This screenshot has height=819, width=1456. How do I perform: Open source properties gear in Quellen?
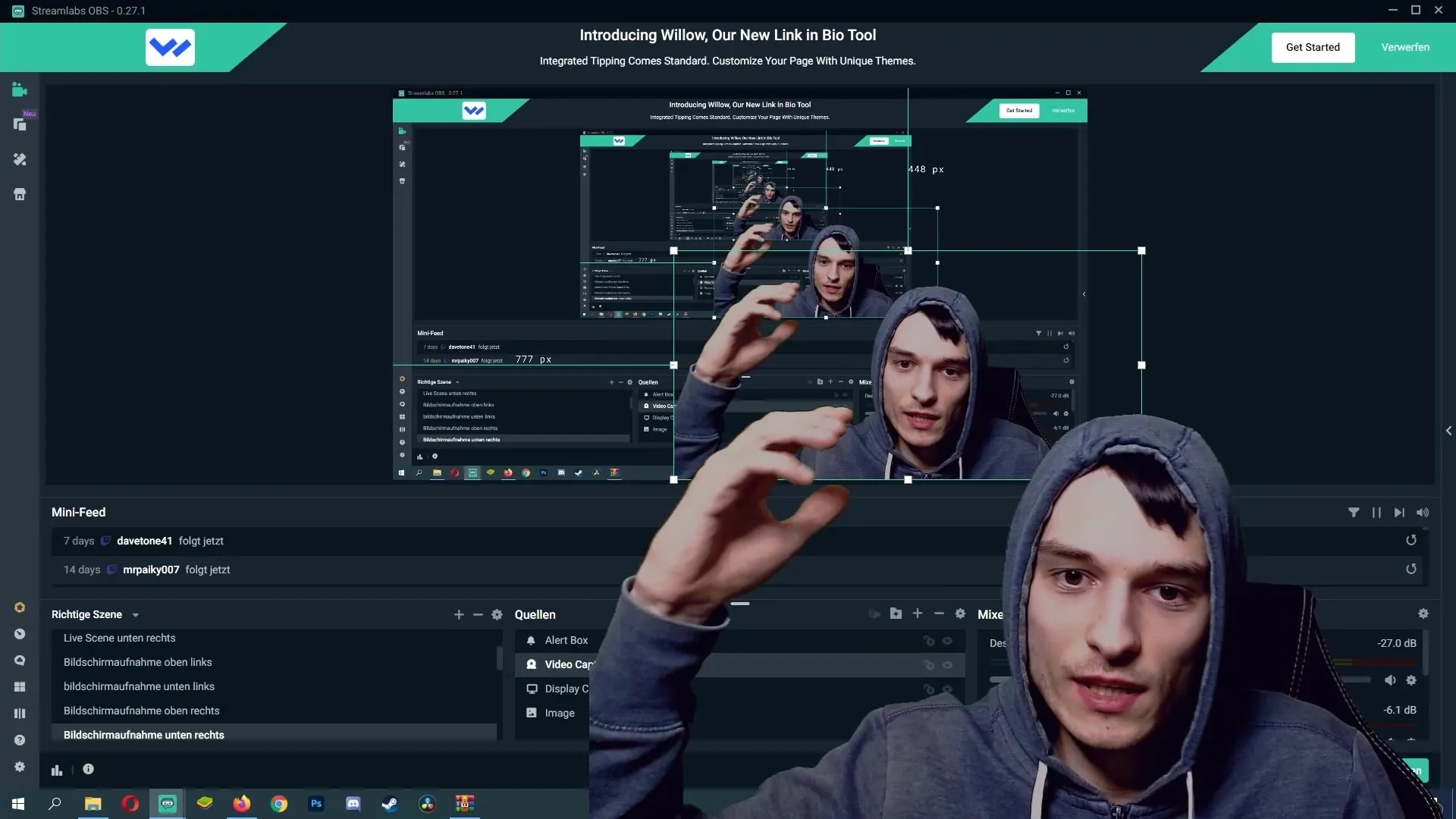(960, 613)
